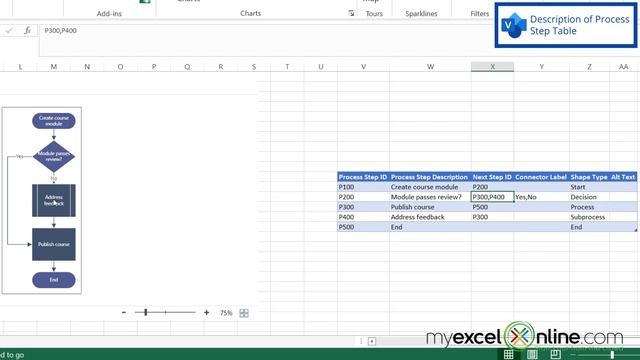Open the Charts group dialog launcher

(351, 13)
